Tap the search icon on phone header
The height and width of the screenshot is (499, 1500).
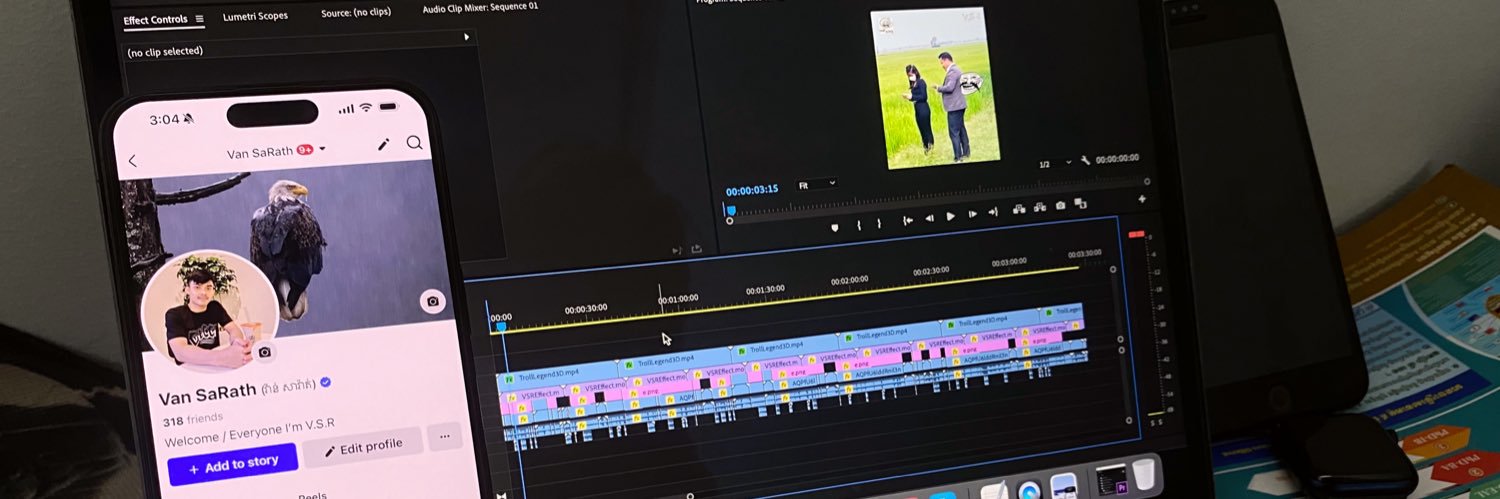click(x=414, y=143)
